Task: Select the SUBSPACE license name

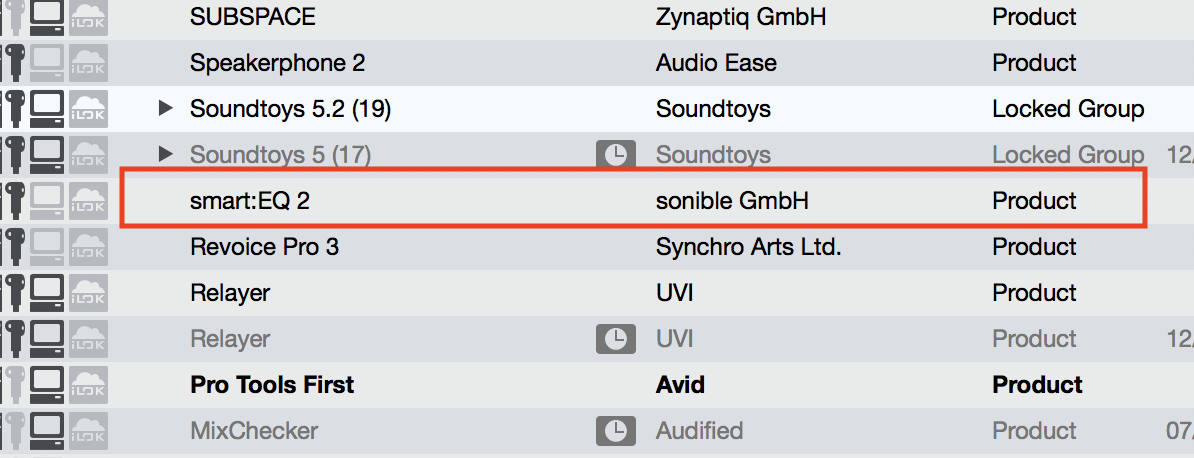Action: click(x=252, y=17)
